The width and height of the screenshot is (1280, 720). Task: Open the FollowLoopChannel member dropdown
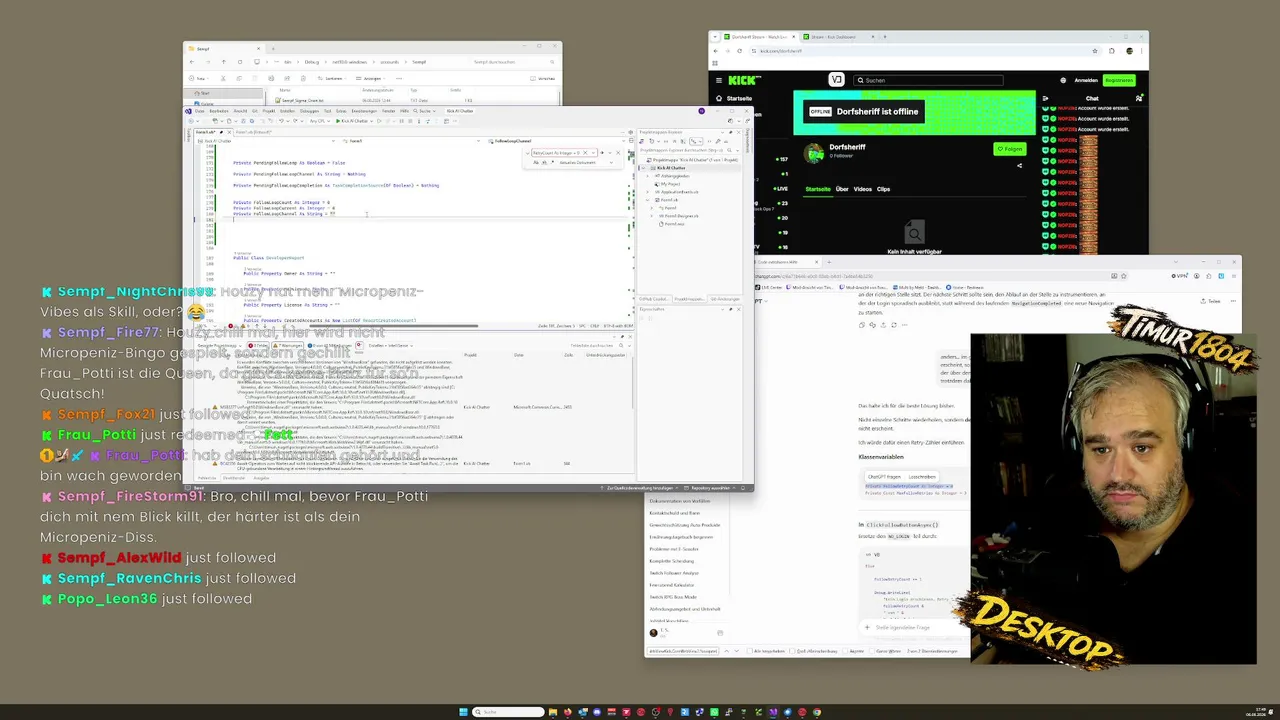tap(557, 141)
